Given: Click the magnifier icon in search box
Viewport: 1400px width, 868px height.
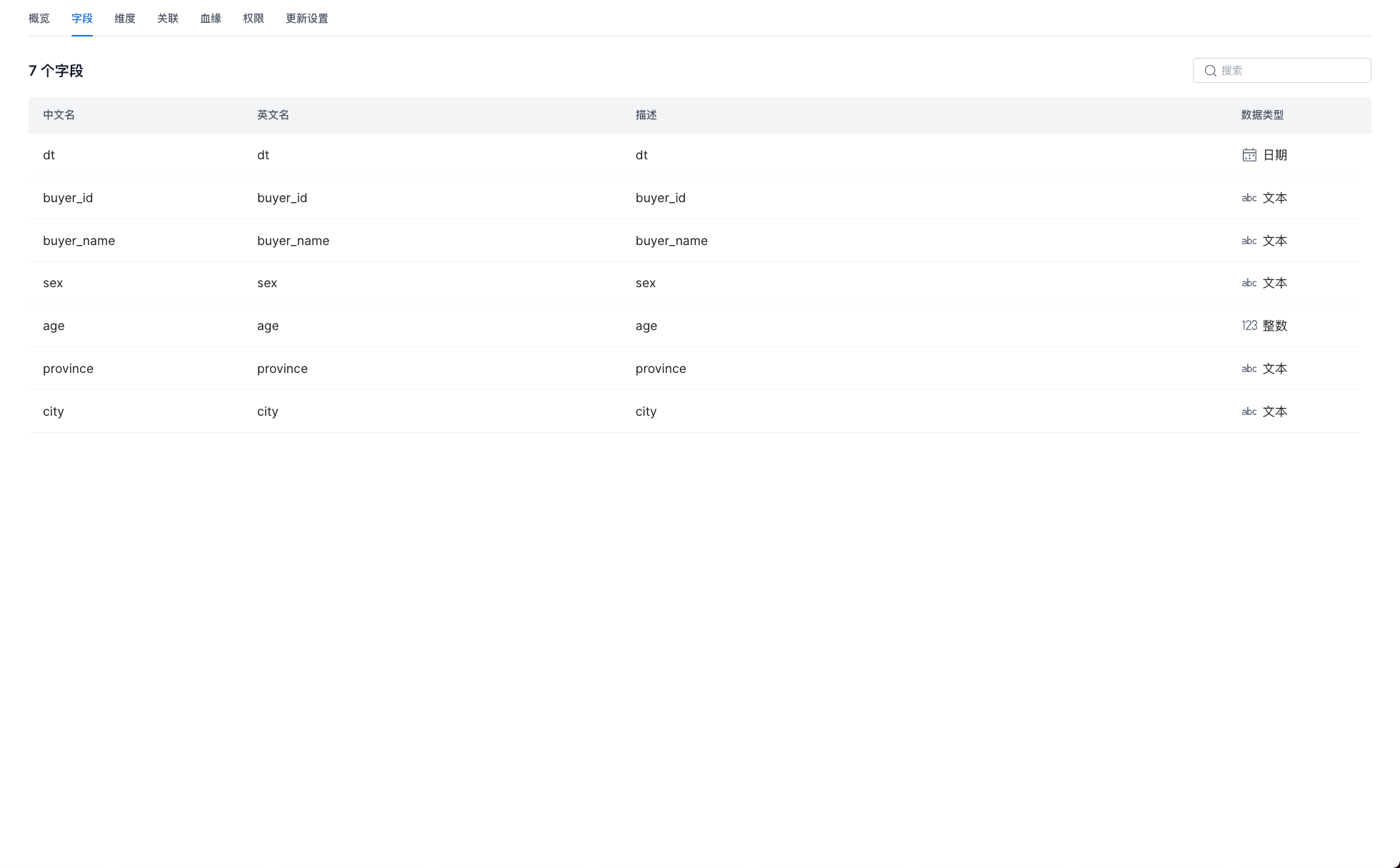Looking at the screenshot, I should (1211, 71).
